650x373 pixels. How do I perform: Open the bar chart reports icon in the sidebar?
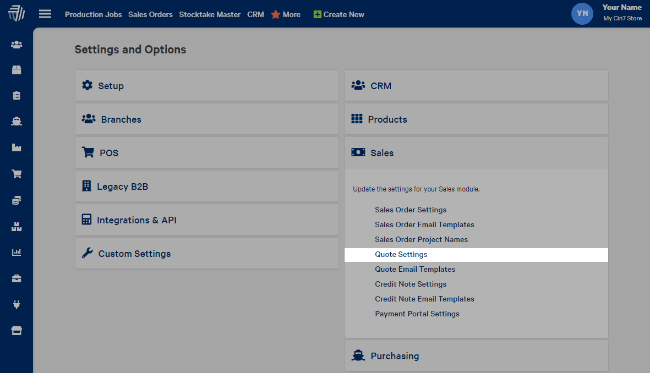coord(17,252)
